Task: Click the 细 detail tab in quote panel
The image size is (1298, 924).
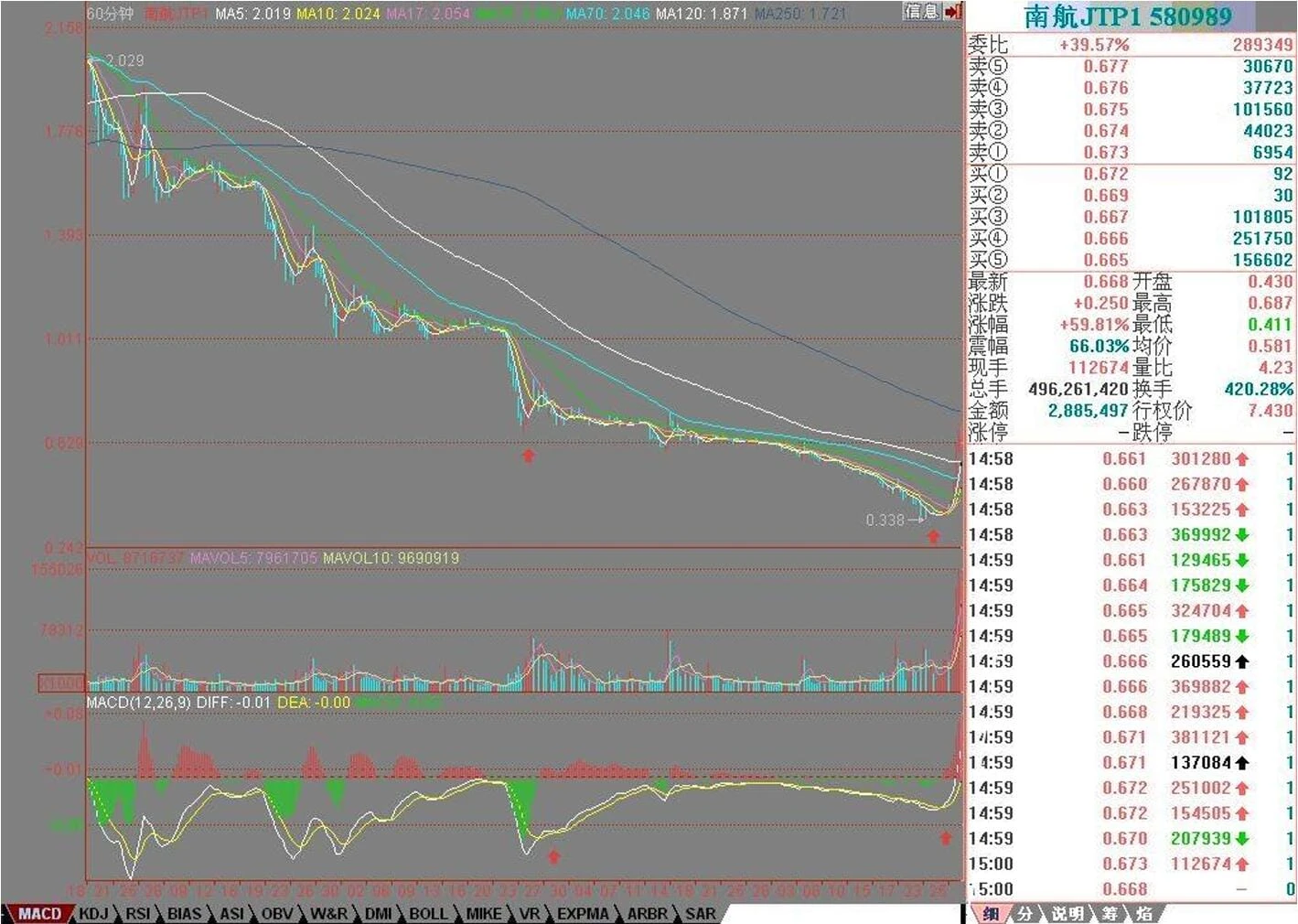Action: click(990, 913)
